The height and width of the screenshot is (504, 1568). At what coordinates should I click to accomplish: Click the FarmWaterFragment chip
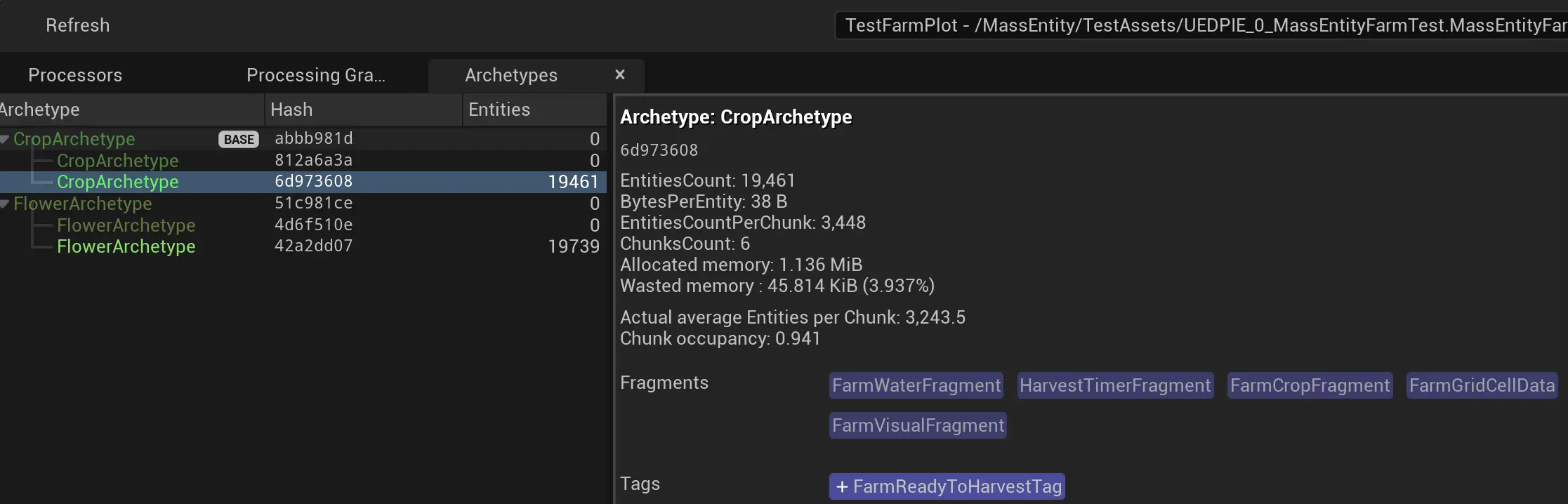[916, 385]
